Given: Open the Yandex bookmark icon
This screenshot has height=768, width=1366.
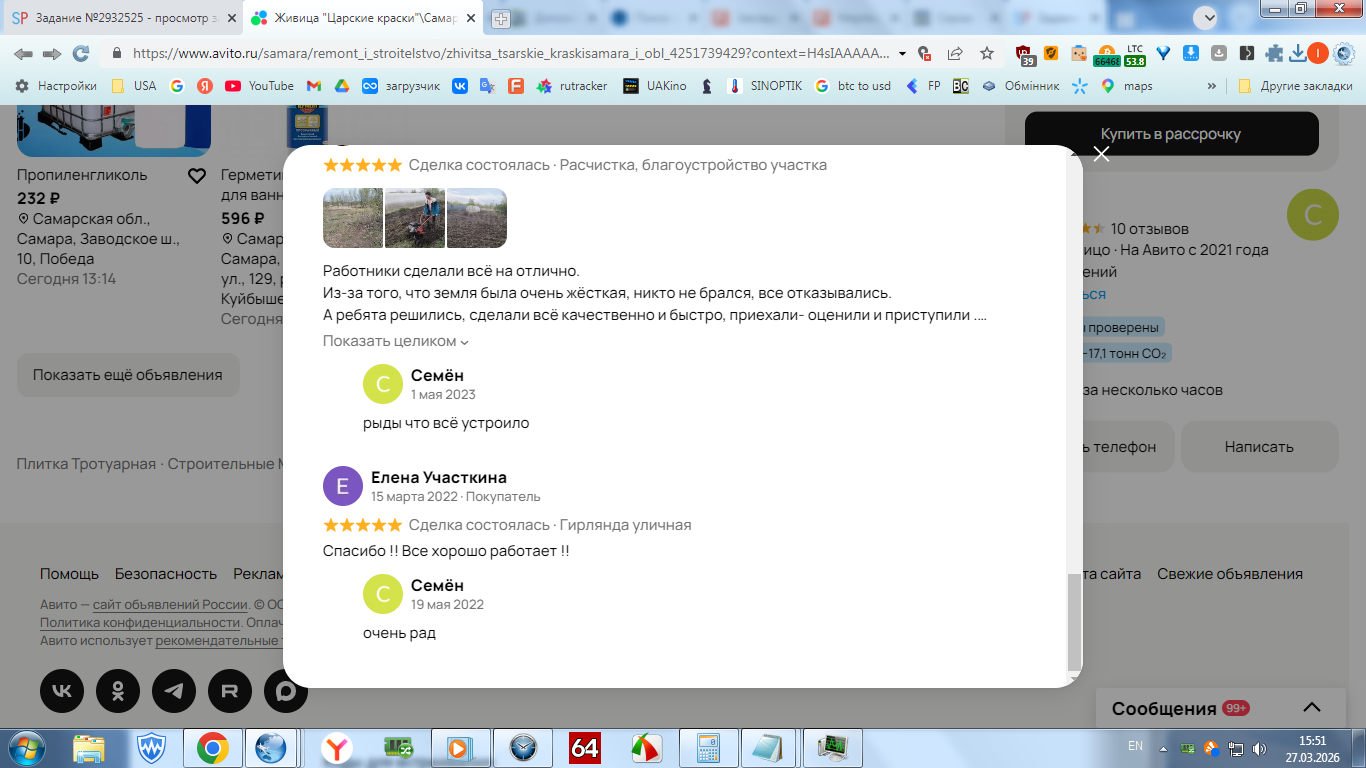Looking at the screenshot, I should (x=205, y=86).
